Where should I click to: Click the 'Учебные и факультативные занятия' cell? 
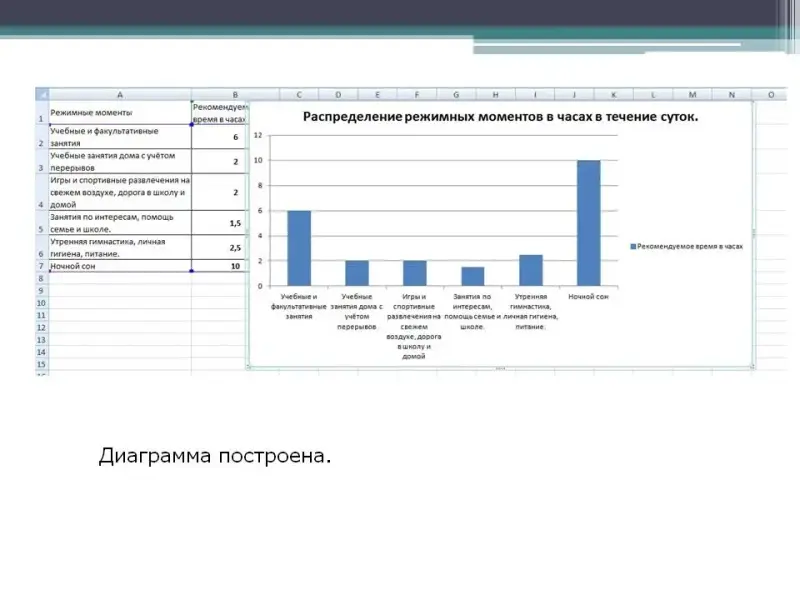pyautogui.click(x=119, y=137)
